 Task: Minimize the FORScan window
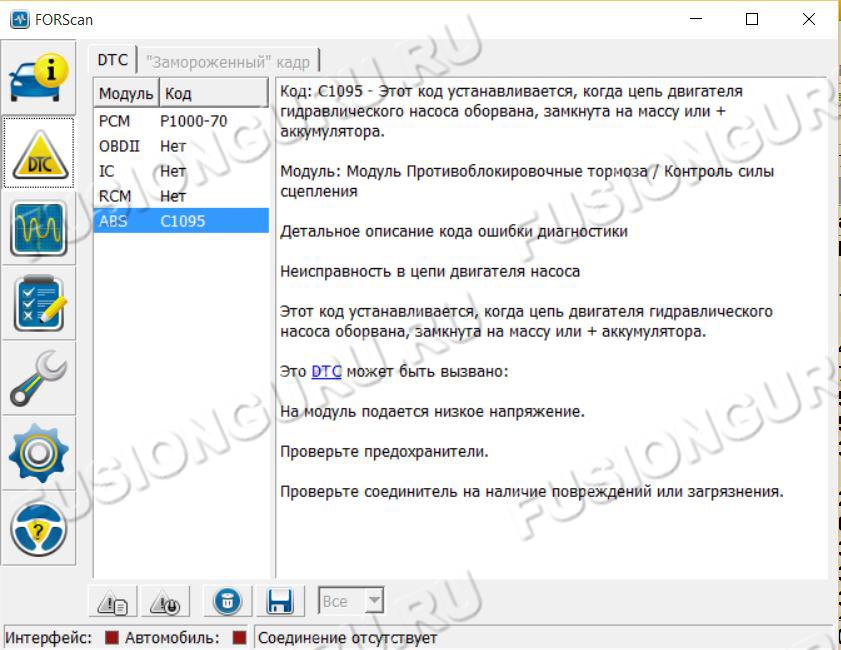coord(696,19)
